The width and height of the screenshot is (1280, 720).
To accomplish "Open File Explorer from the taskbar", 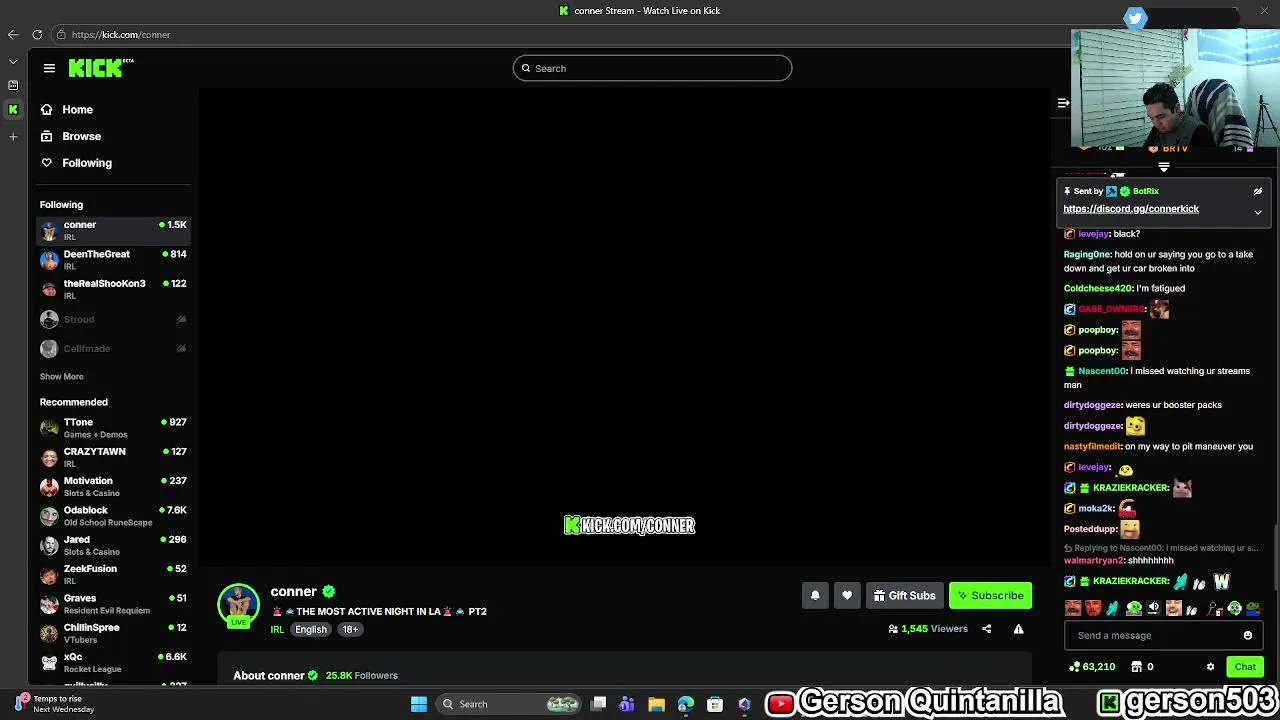I will tap(656, 704).
